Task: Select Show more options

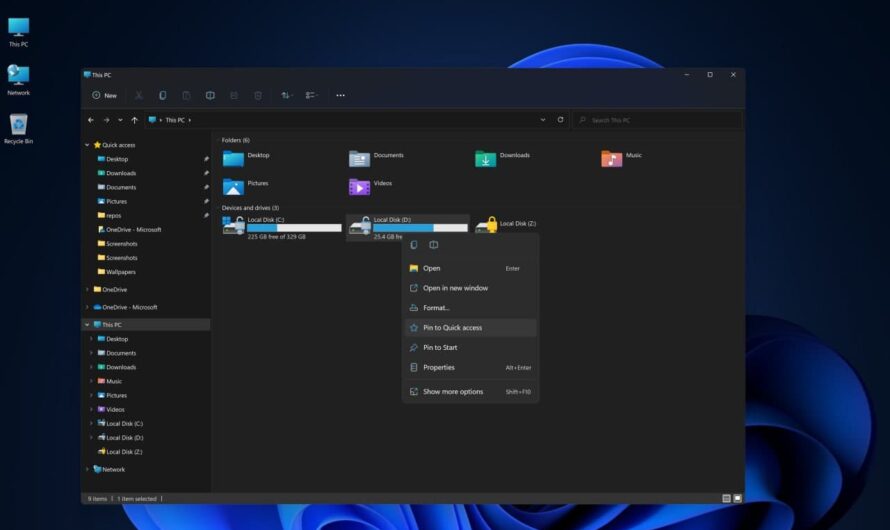Action: pos(471,392)
